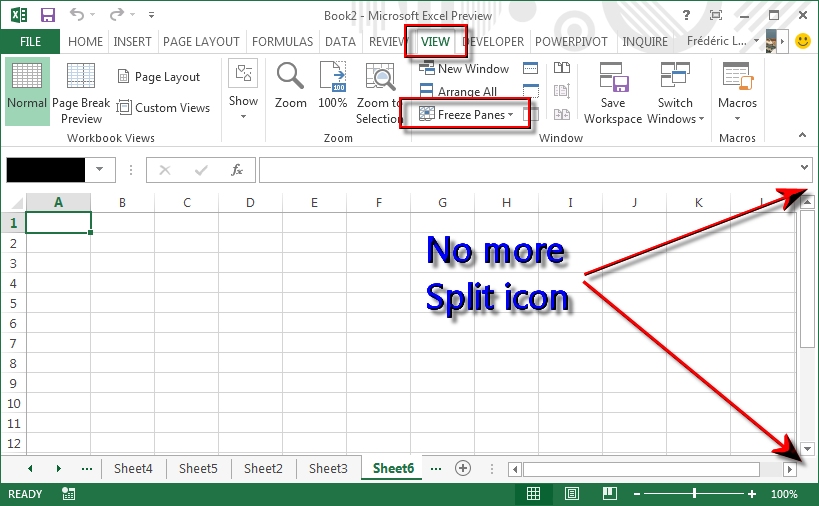
Task: Click Zoom to Selection
Action: [x=379, y=93]
